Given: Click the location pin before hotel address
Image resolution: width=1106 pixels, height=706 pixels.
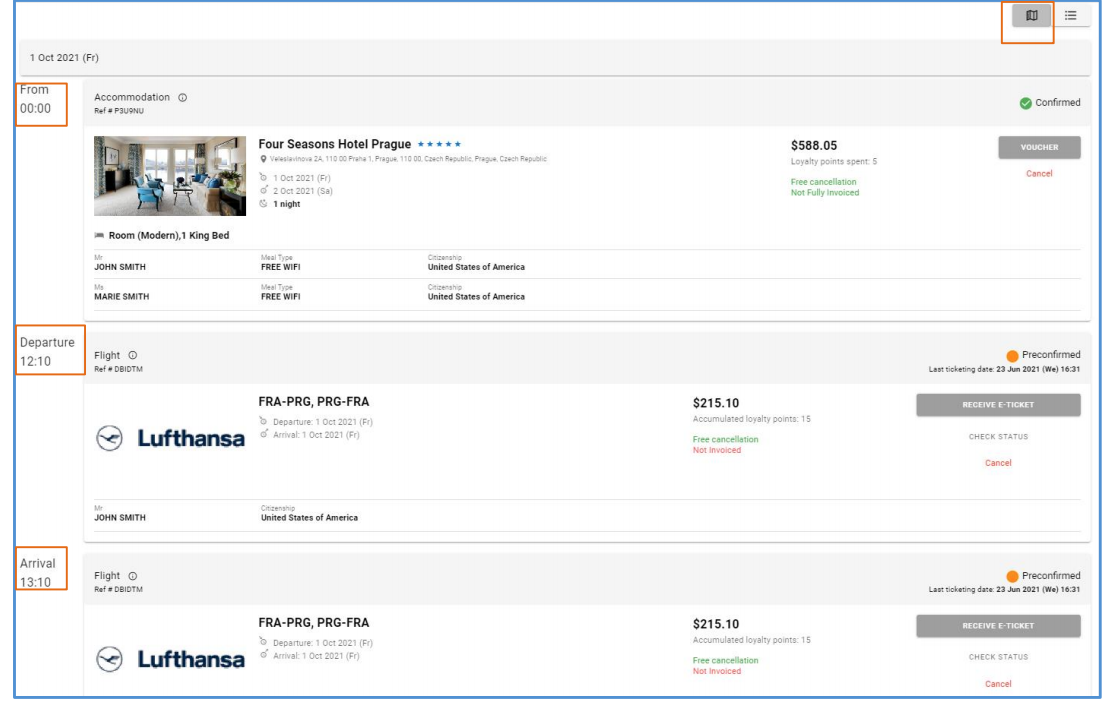Looking at the screenshot, I should pos(262,159).
